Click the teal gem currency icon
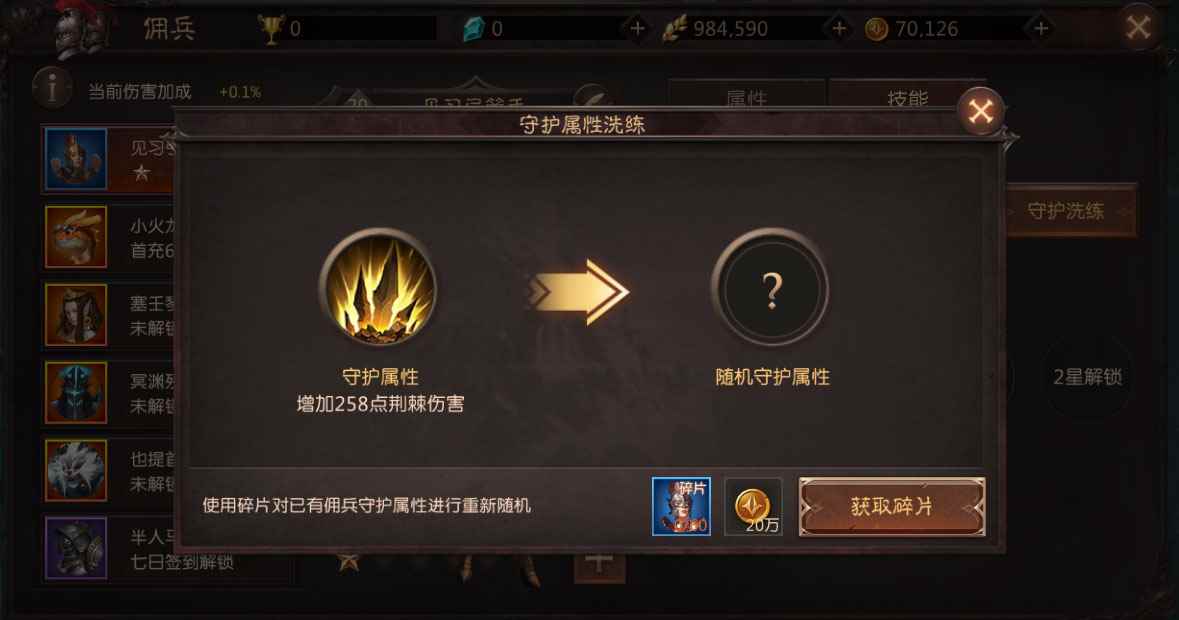 pyautogui.click(x=474, y=29)
